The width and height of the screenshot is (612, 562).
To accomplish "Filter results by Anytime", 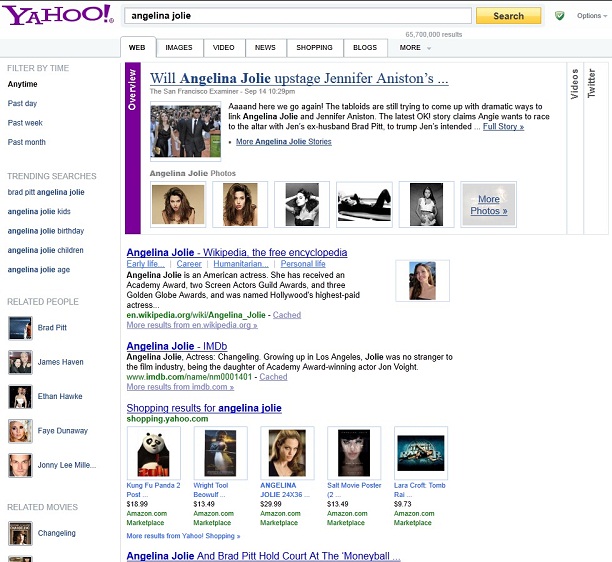I will (x=23, y=84).
